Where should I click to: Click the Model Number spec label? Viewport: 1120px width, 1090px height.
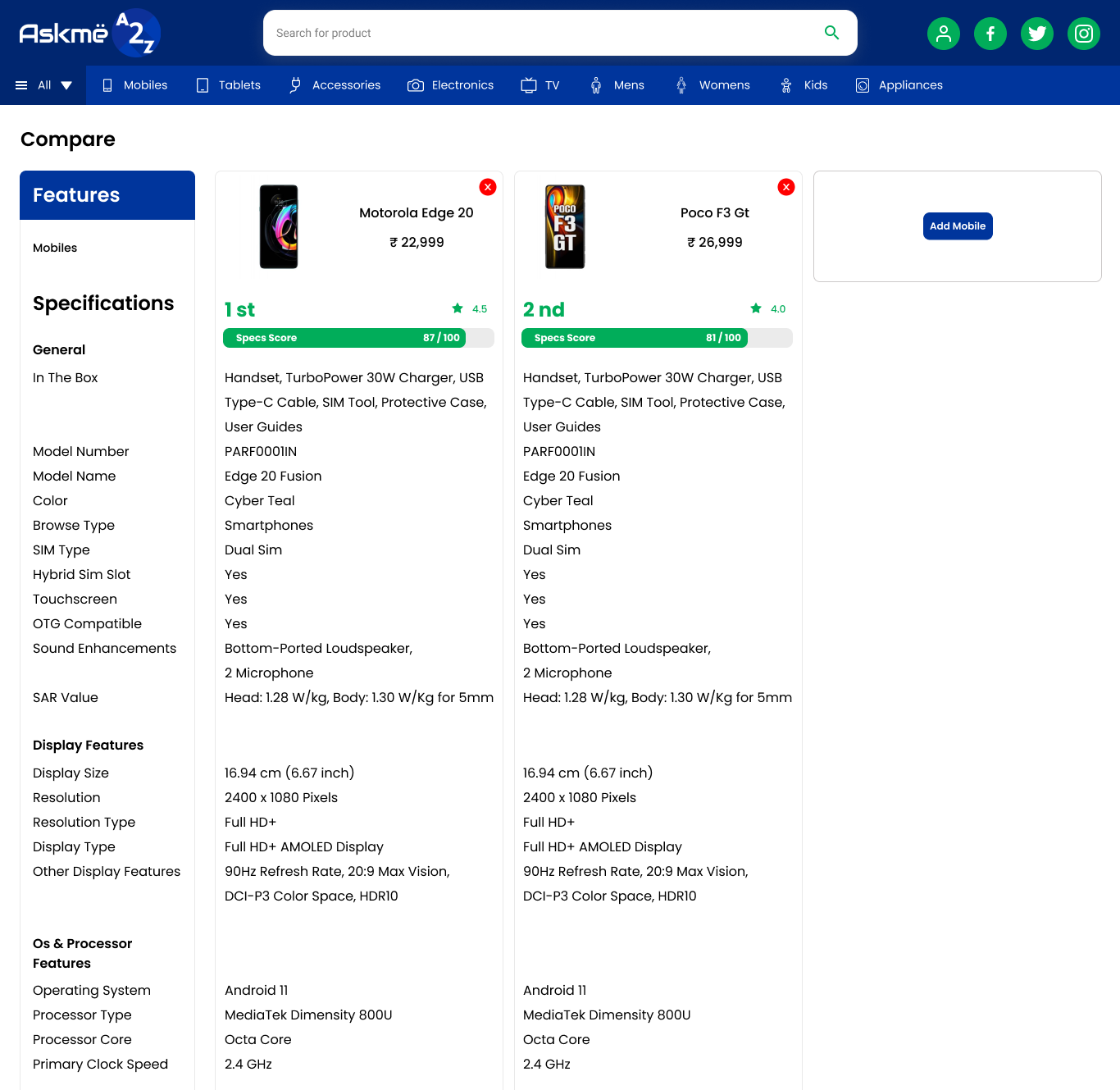coord(80,451)
